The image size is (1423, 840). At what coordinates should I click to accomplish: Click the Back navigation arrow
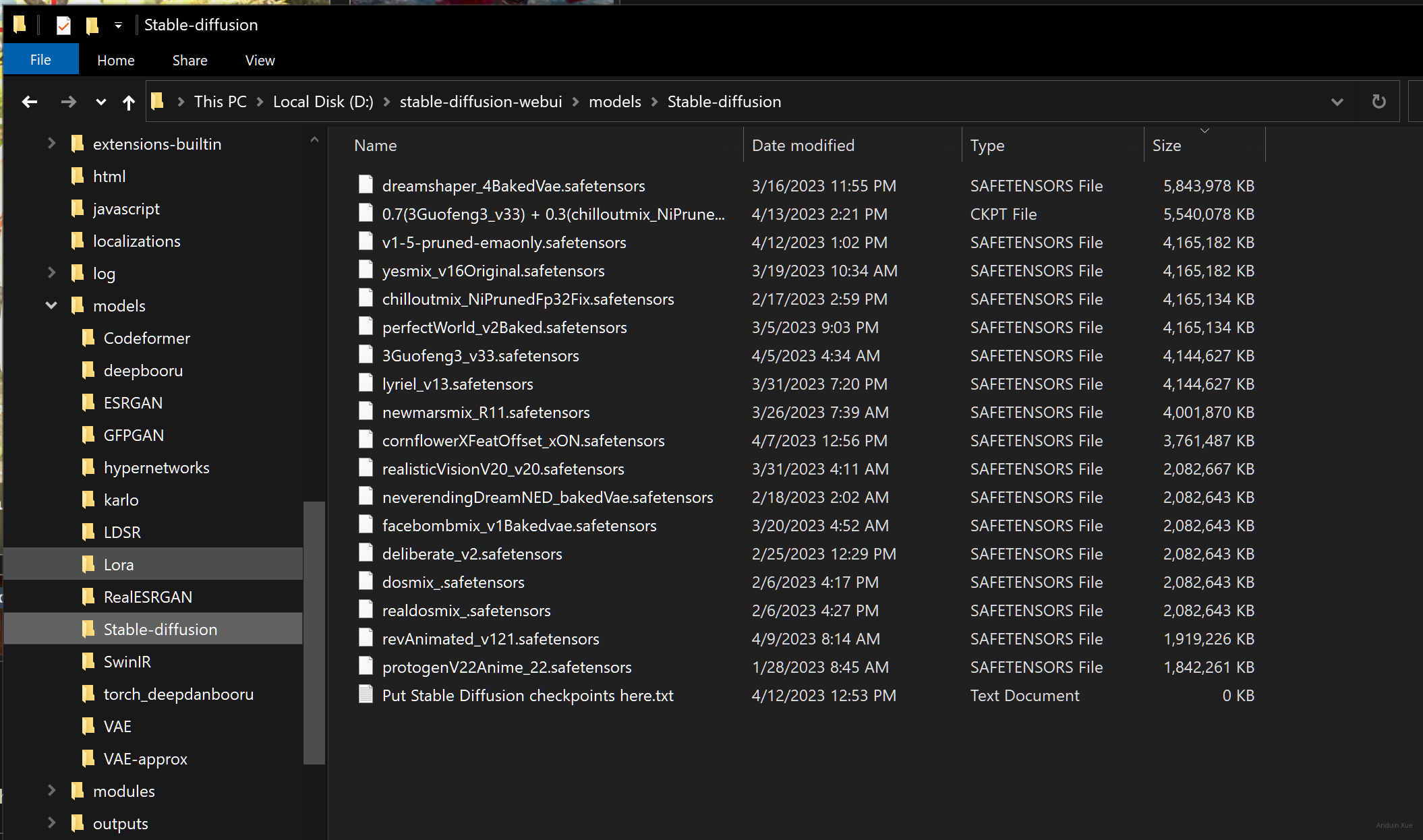[x=29, y=102]
